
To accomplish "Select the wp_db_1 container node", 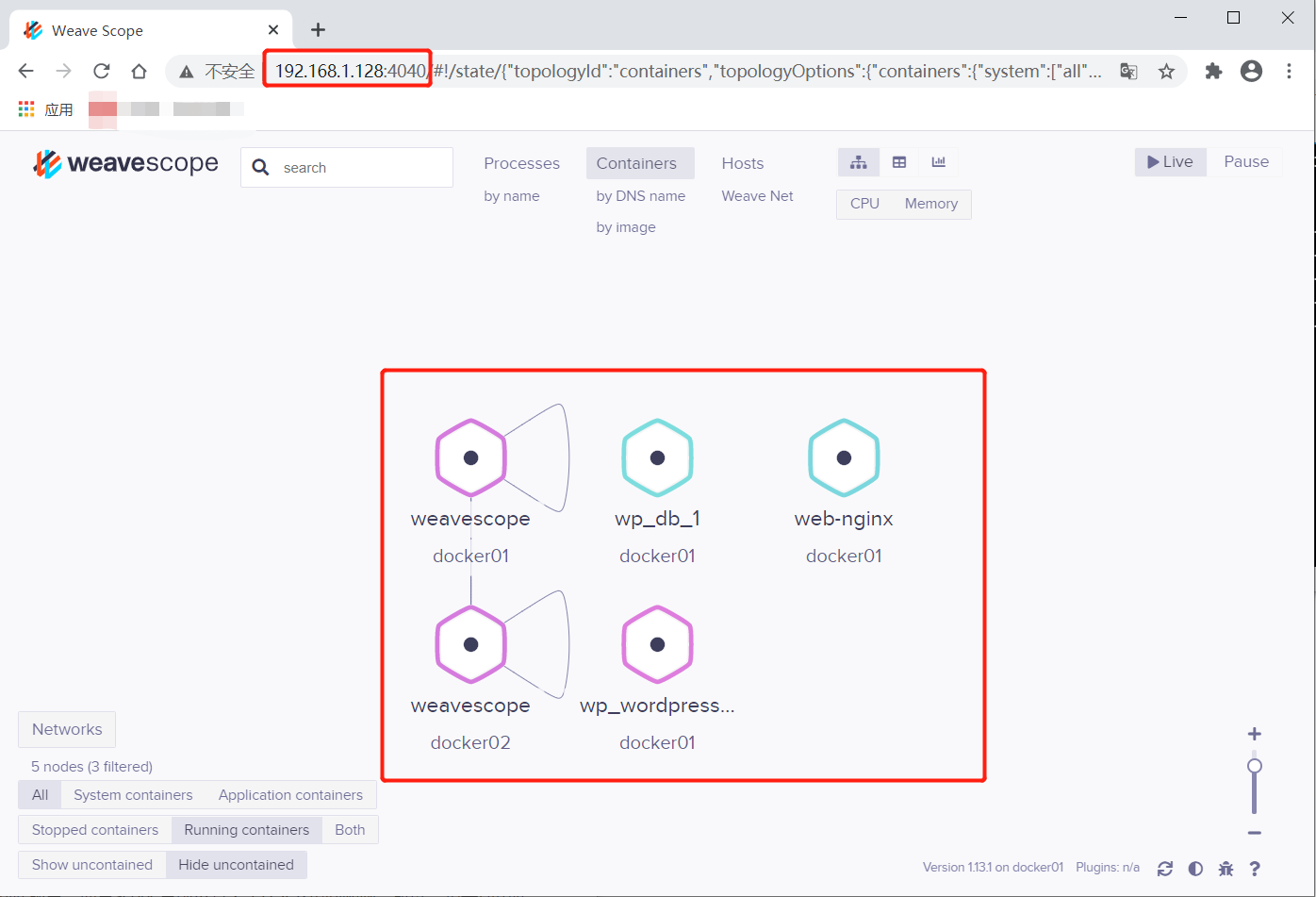I will pos(657,457).
